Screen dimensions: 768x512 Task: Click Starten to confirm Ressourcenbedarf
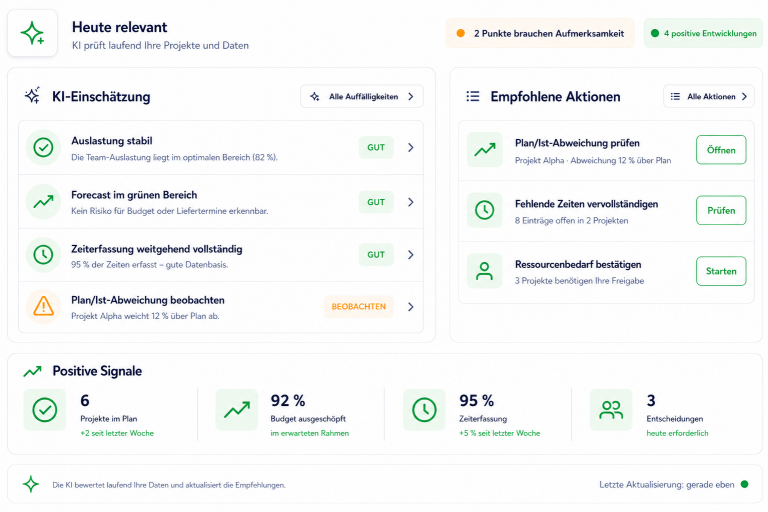pyautogui.click(x=721, y=271)
